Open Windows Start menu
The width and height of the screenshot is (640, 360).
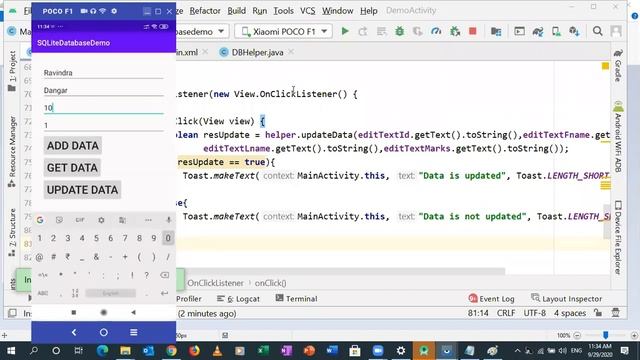(11, 351)
